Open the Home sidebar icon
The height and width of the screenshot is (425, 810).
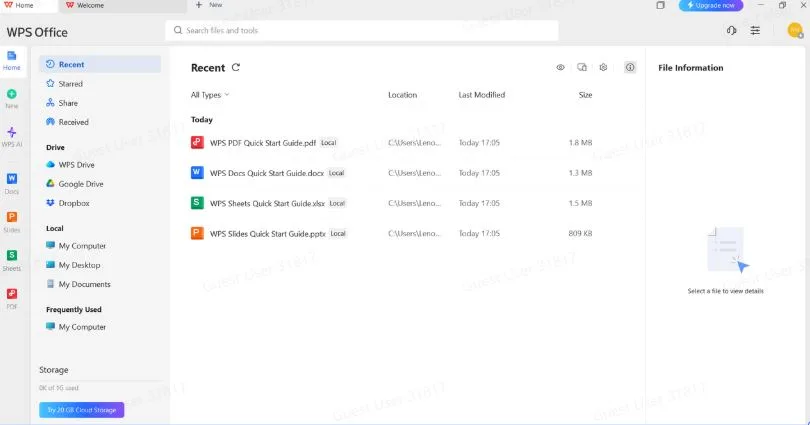tap(11, 60)
